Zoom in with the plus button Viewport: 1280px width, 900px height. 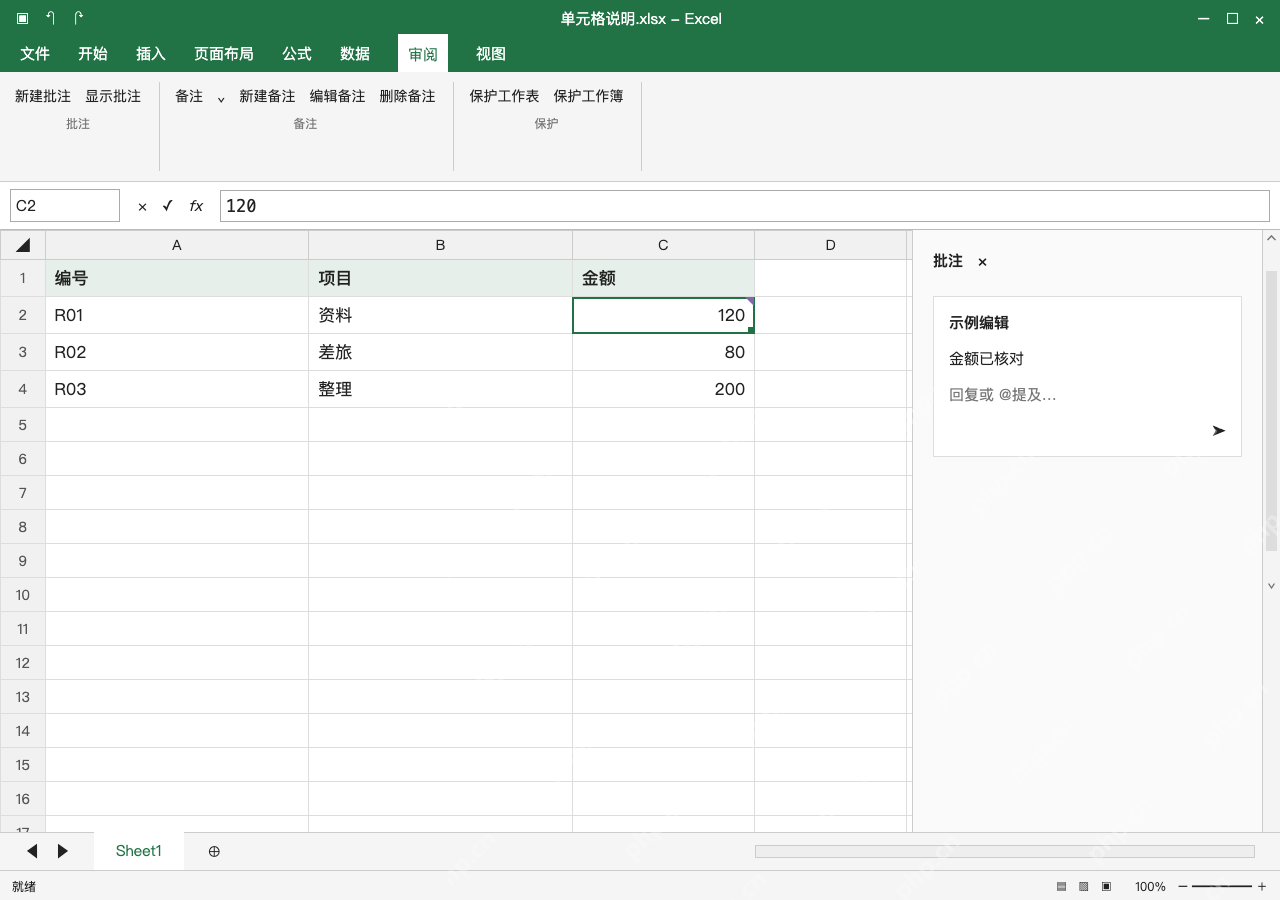click(1262, 887)
